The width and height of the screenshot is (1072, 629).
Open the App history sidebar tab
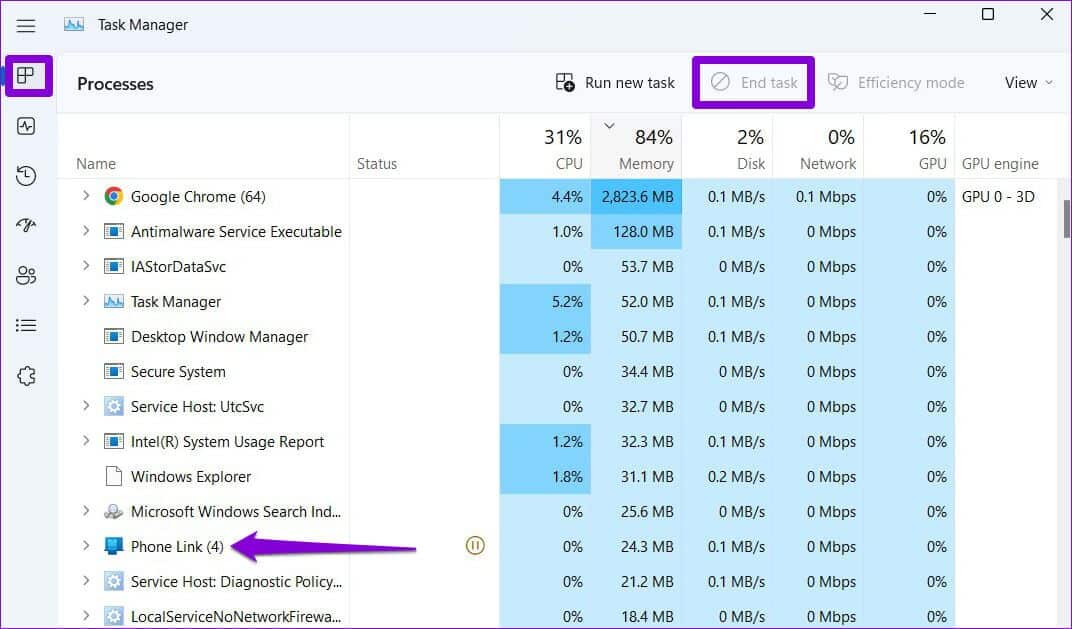tap(26, 176)
